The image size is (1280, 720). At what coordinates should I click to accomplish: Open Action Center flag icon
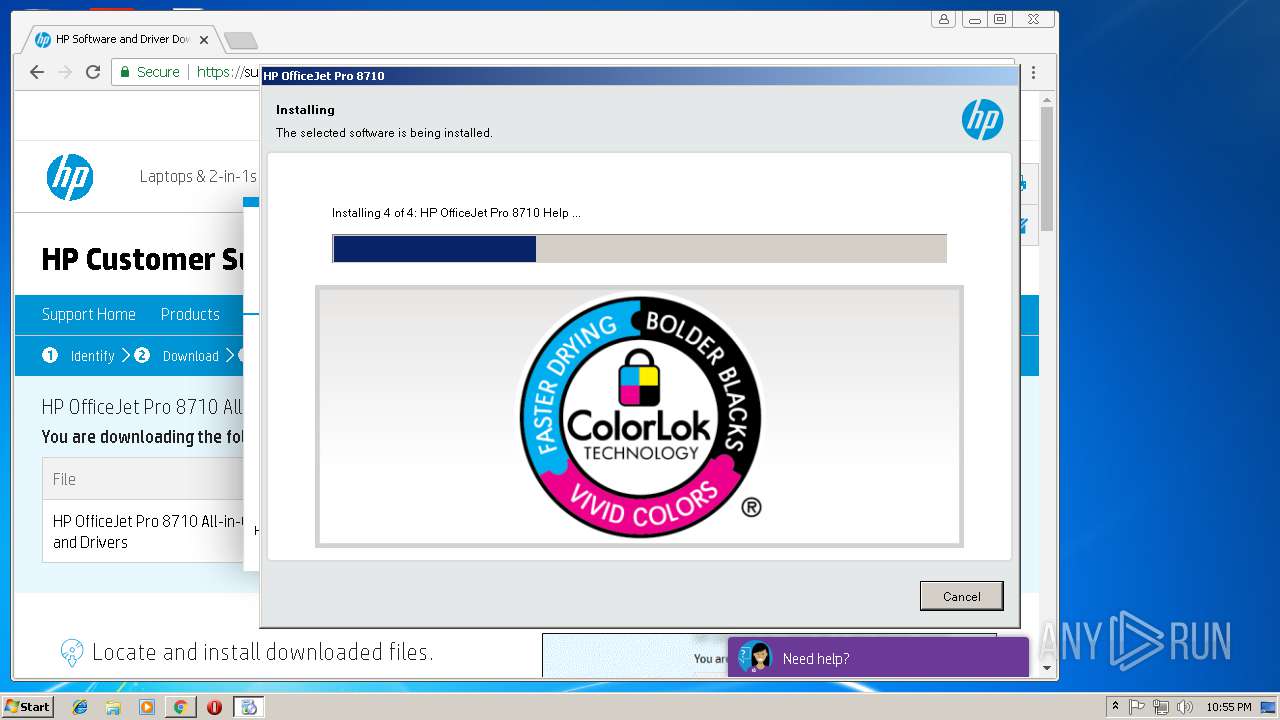coord(1137,707)
